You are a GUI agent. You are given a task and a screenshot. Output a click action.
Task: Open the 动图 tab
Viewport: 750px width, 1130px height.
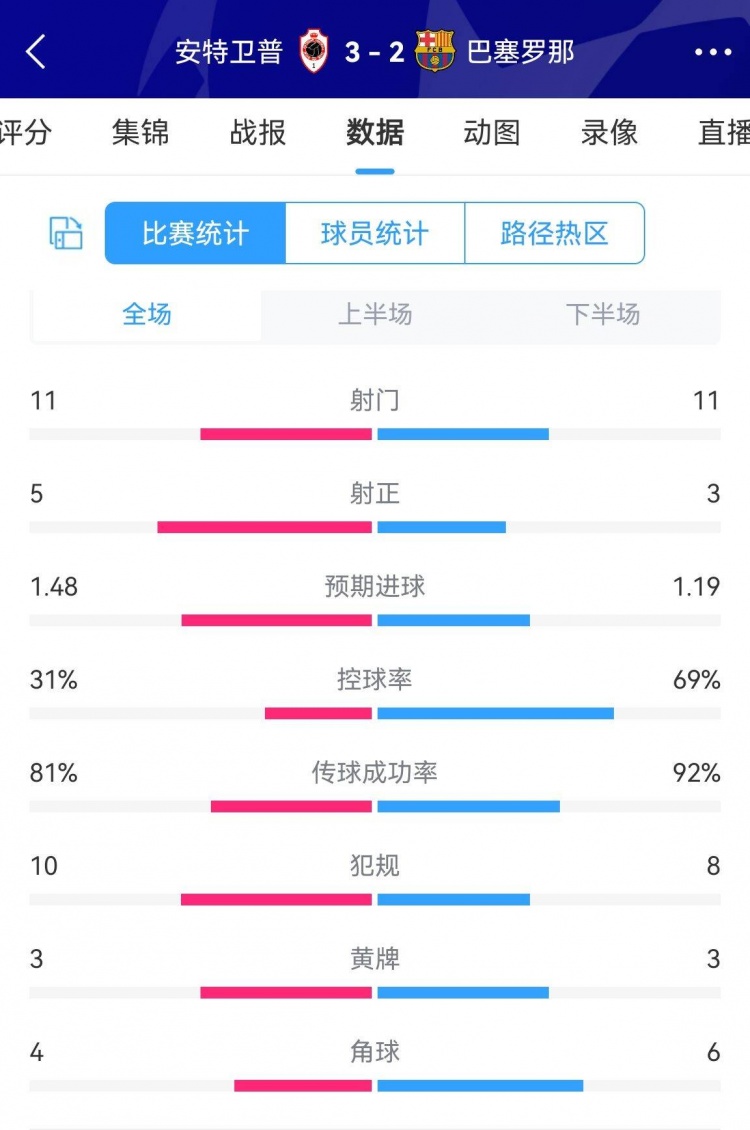pos(492,133)
